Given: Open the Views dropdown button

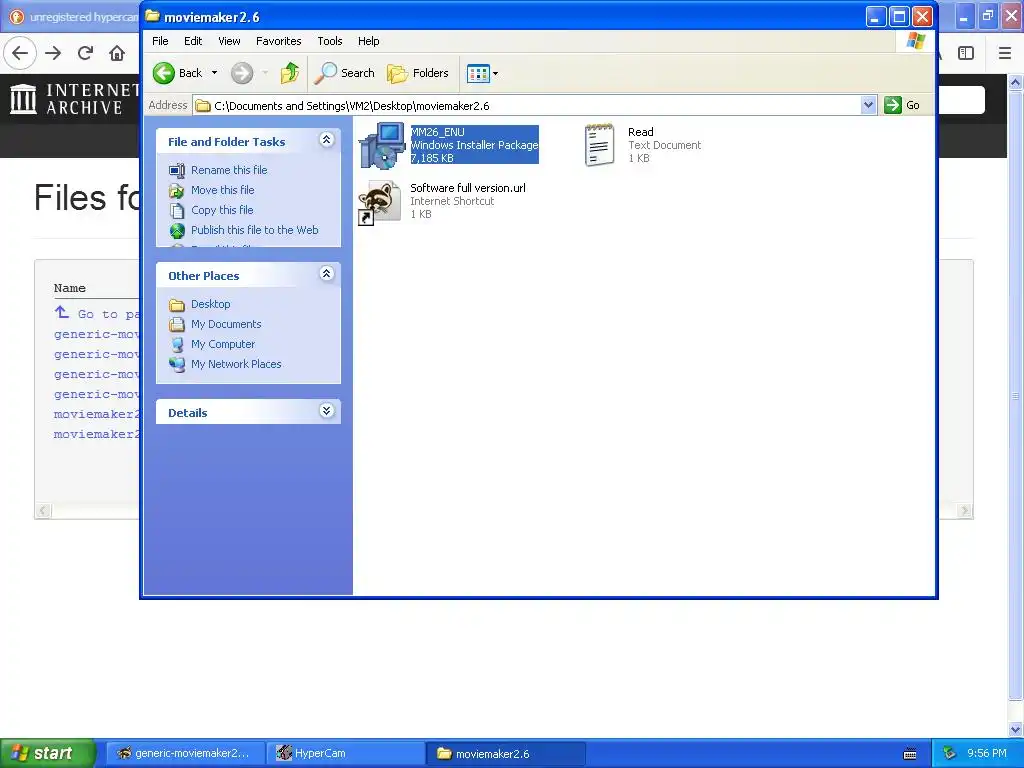Looking at the screenshot, I should pyautogui.click(x=483, y=73).
